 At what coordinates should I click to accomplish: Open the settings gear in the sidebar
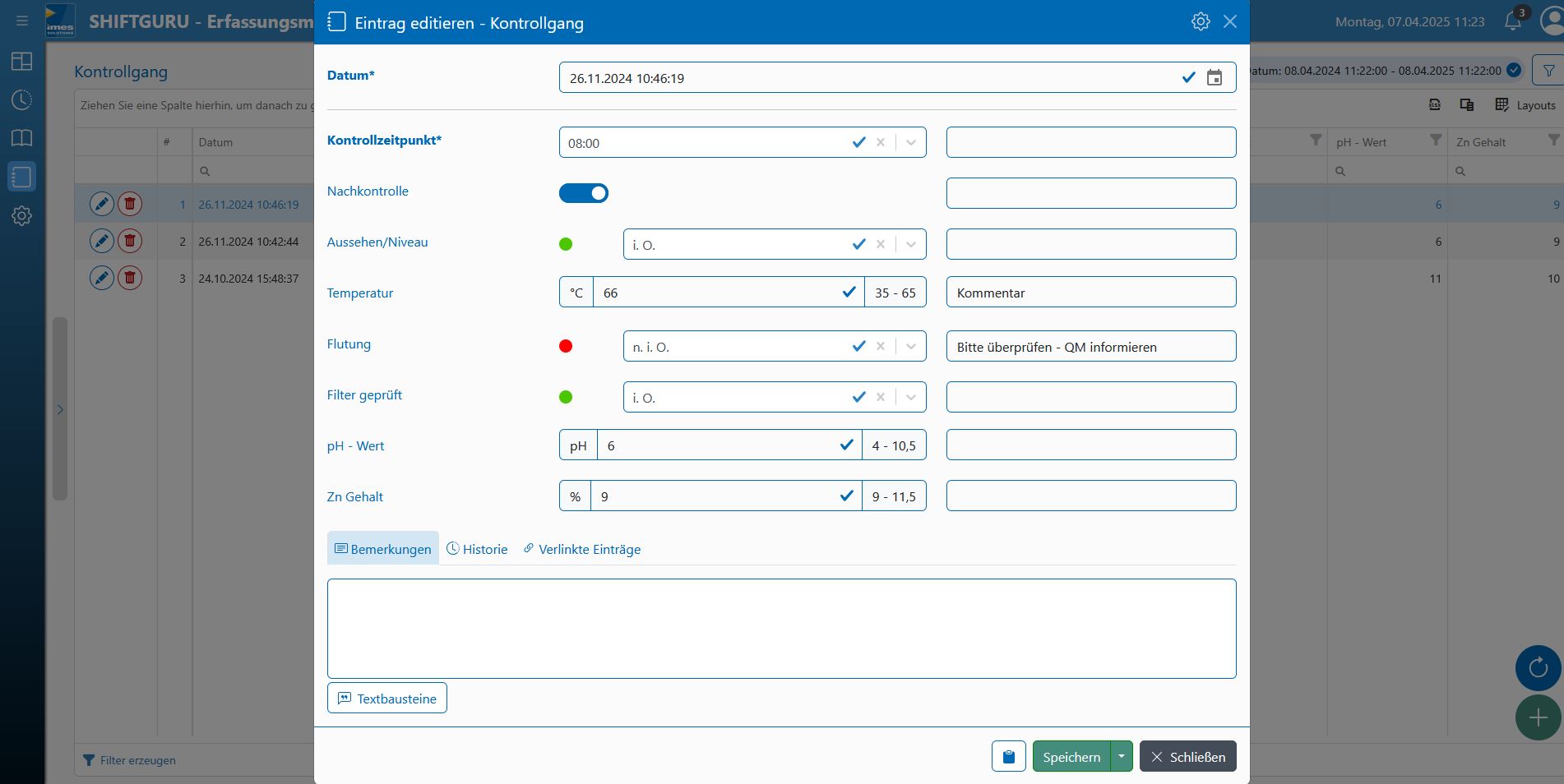tap(22, 216)
